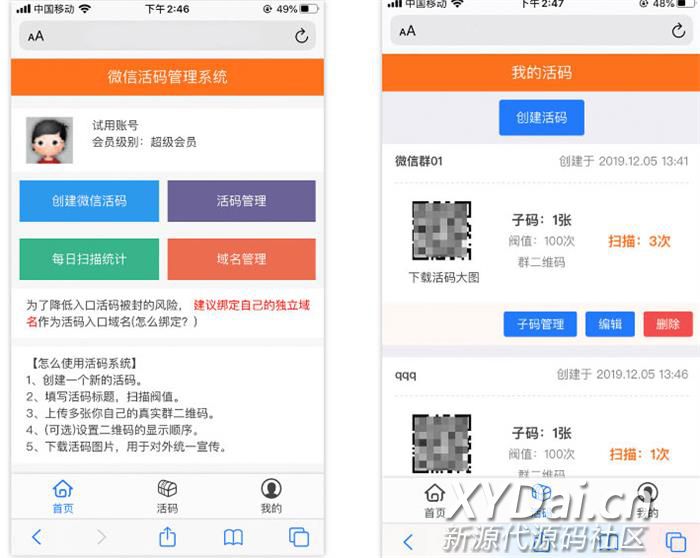The height and width of the screenshot is (558, 700).
Task: Click the 微信群01 QR code image
Action: (442, 230)
